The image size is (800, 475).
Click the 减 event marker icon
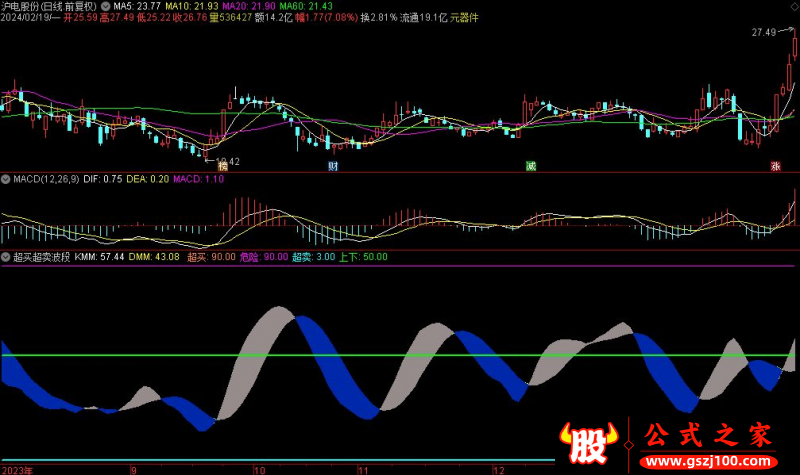(x=531, y=167)
